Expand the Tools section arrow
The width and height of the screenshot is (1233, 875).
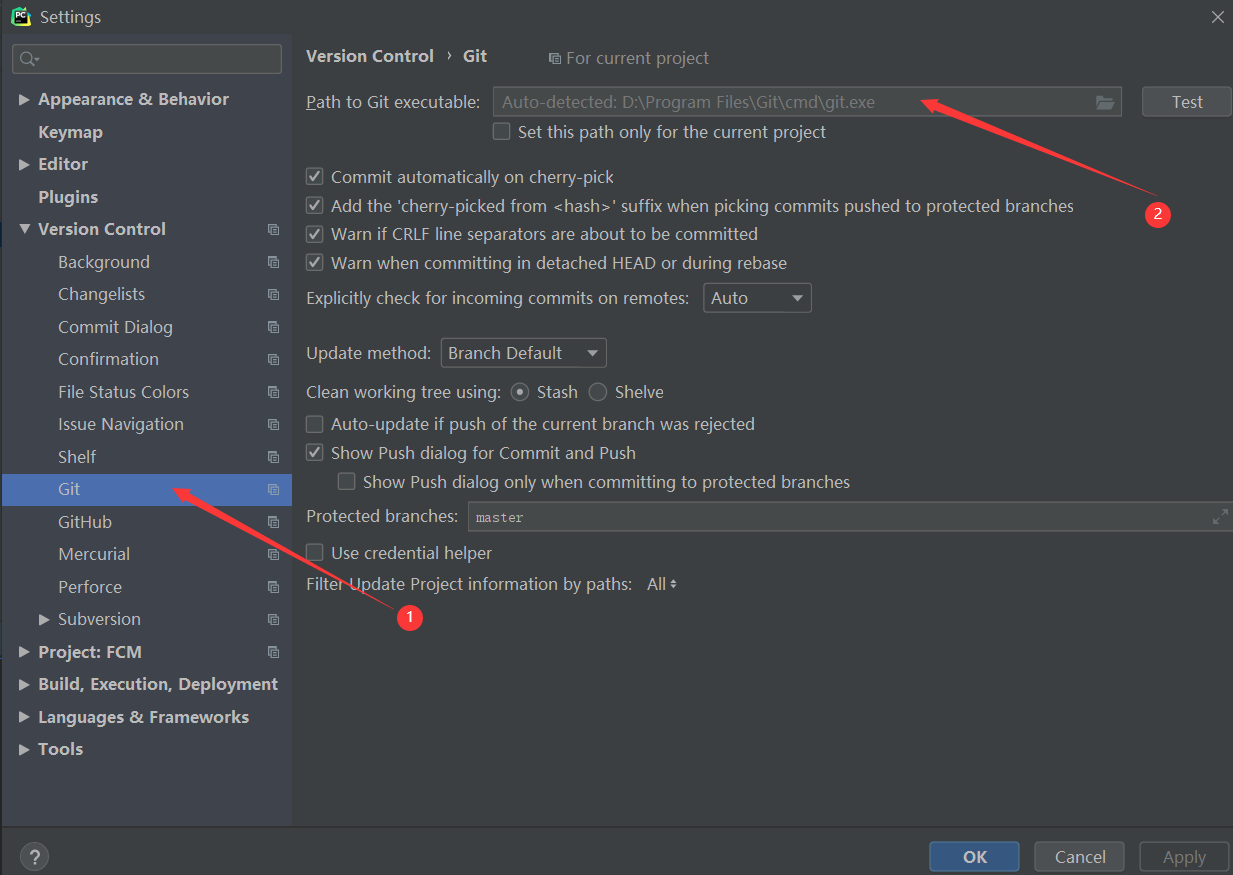(24, 749)
